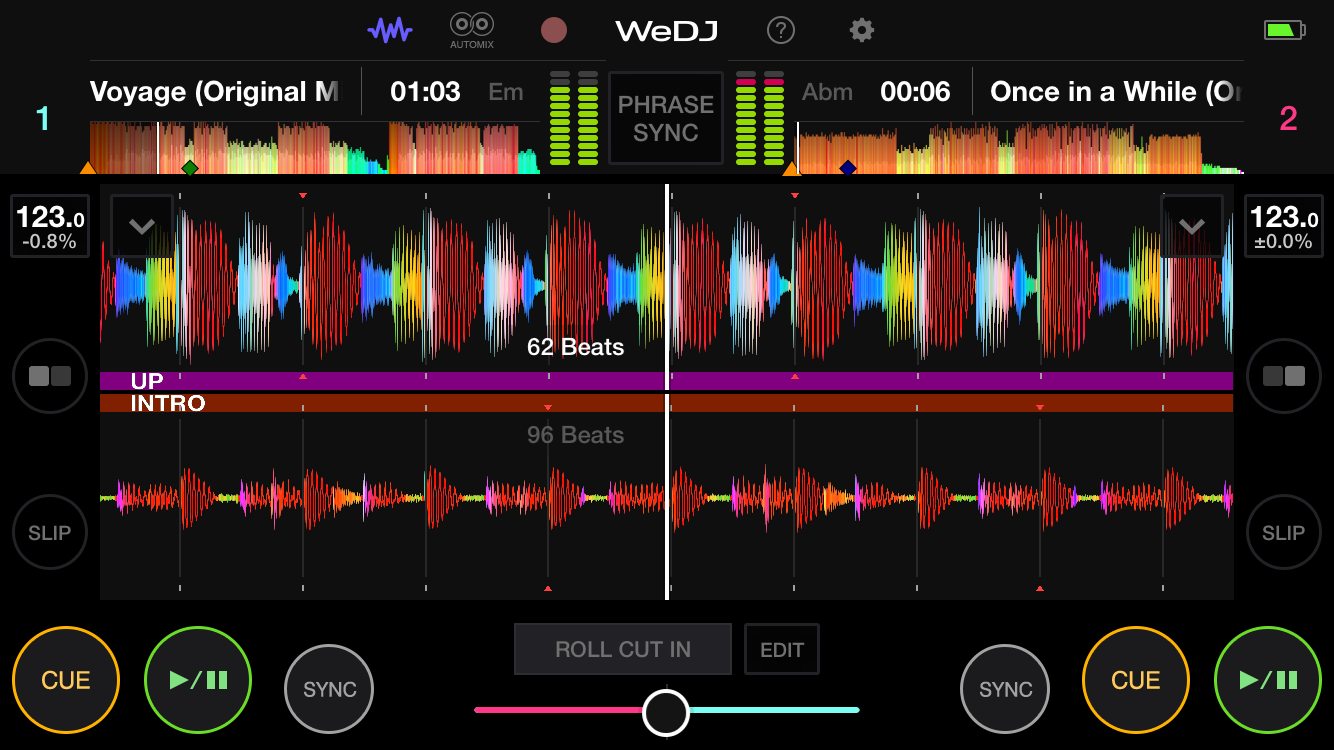Tap left deck pad layout icon
This screenshot has width=1334, height=750.
(x=50, y=376)
